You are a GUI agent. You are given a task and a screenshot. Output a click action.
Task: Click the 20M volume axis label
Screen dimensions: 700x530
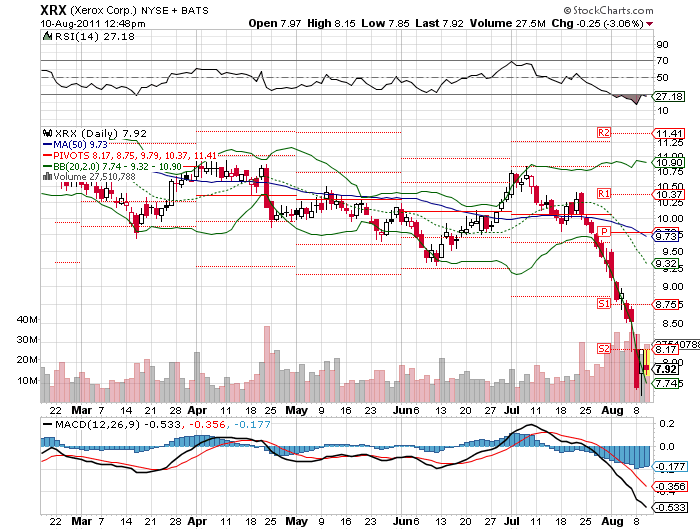pos(27,359)
